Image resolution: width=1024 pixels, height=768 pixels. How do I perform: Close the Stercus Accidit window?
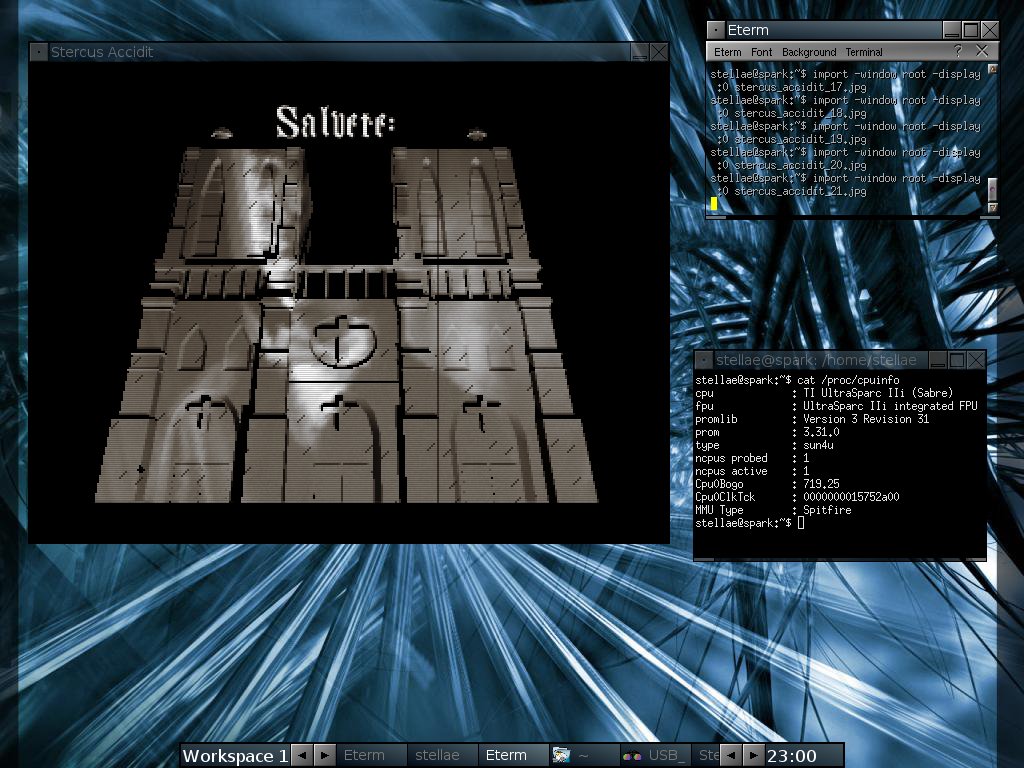[x=658, y=52]
